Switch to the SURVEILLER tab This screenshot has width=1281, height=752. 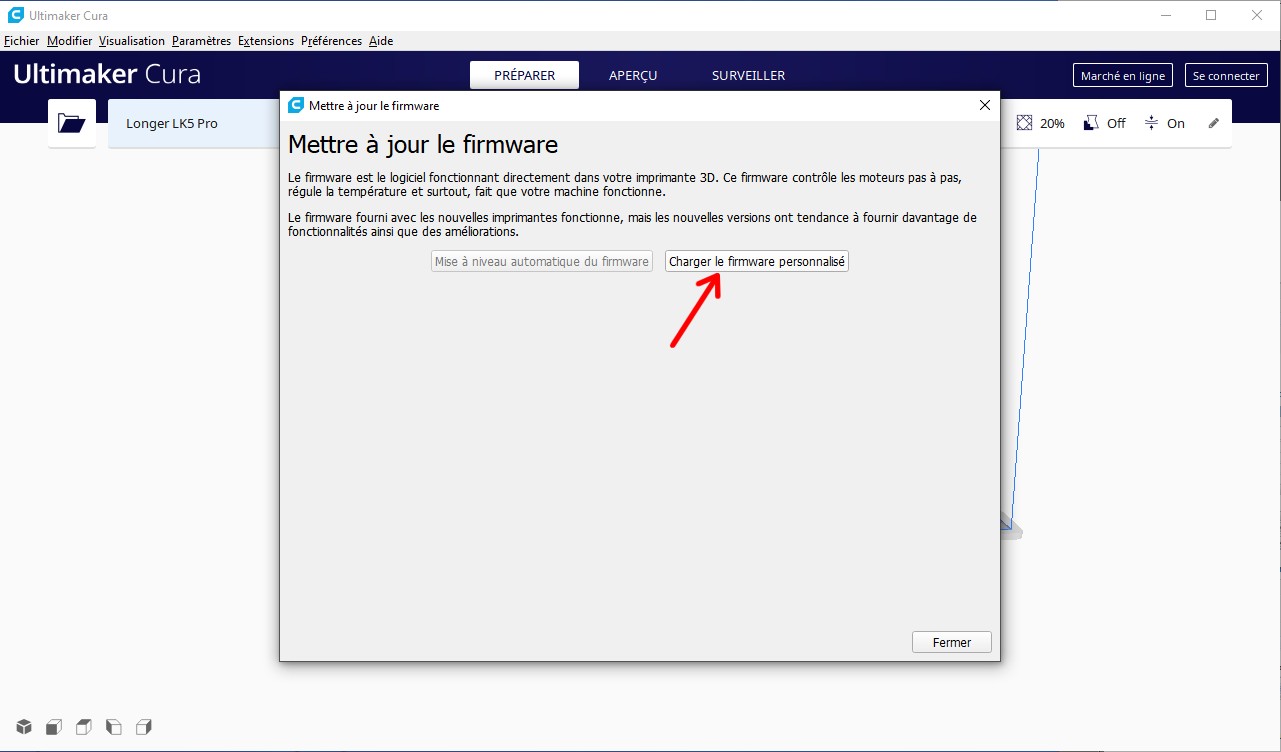coord(748,75)
